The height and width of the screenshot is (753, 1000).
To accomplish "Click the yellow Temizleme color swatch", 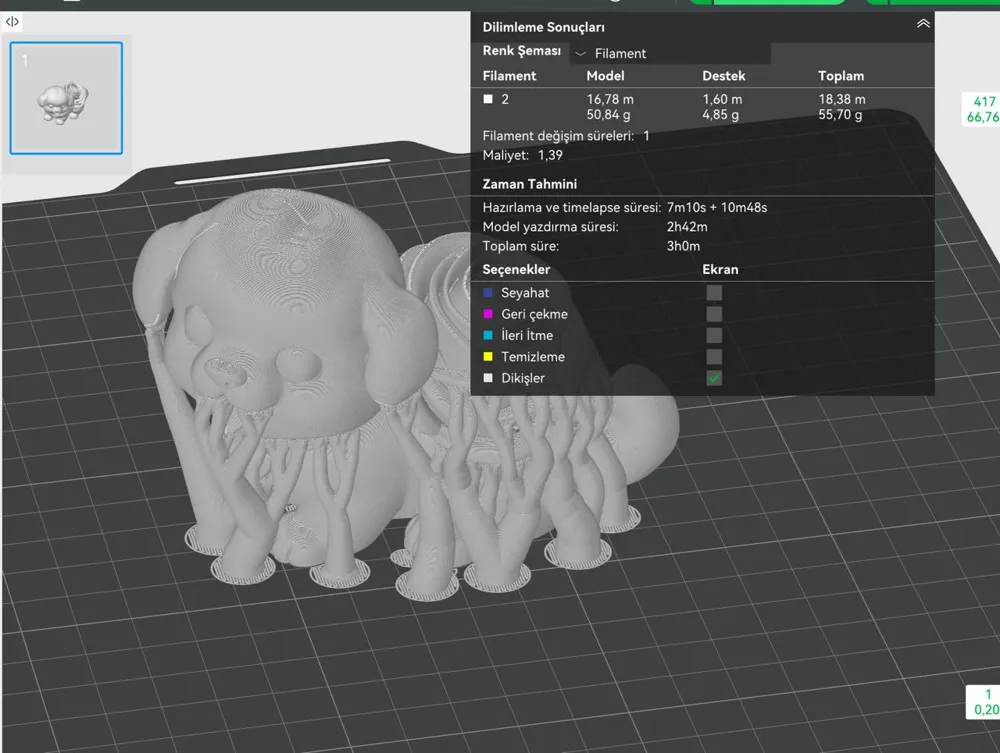I will tap(487, 356).
